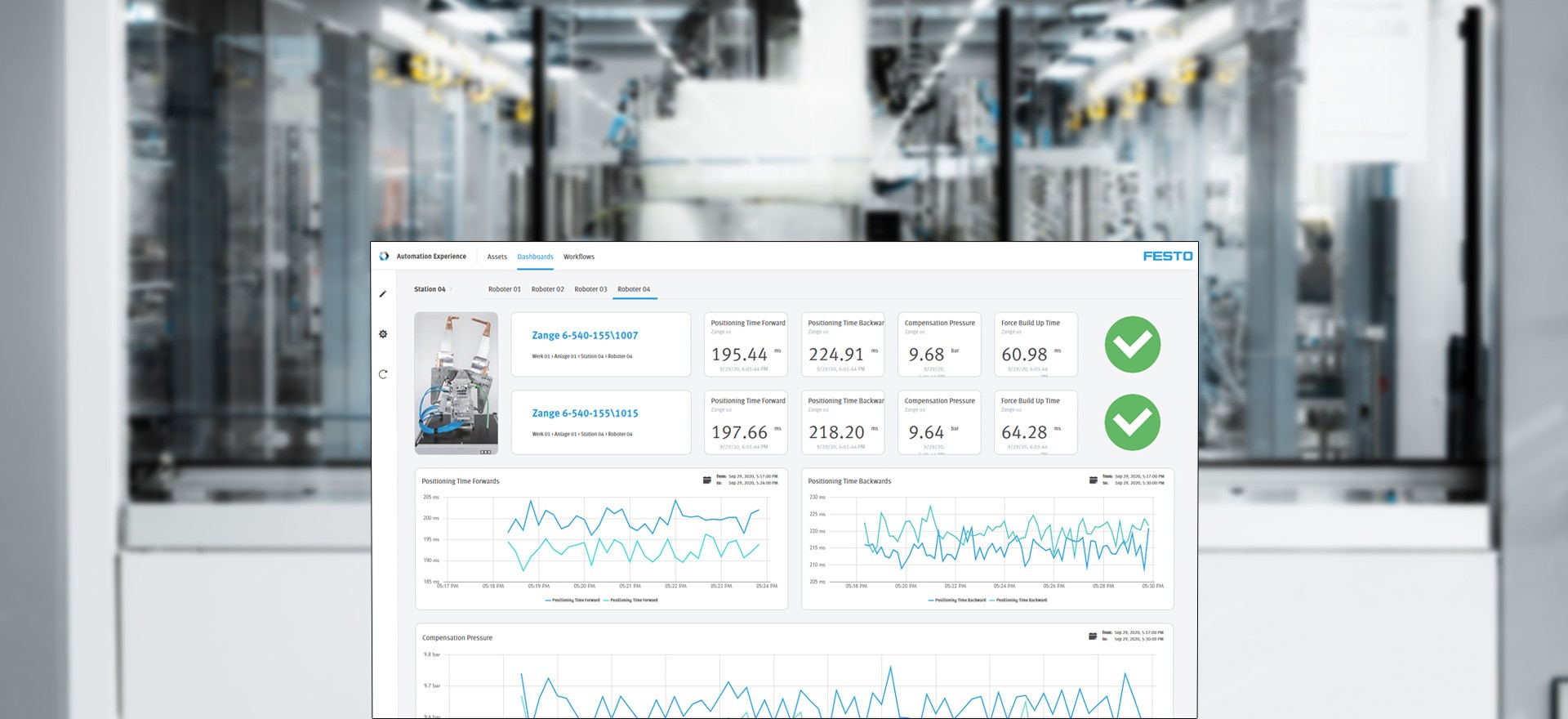Click the 05:20 PM label on Forwards chart axis
1568x719 pixels.
click(x=585, y=586)
